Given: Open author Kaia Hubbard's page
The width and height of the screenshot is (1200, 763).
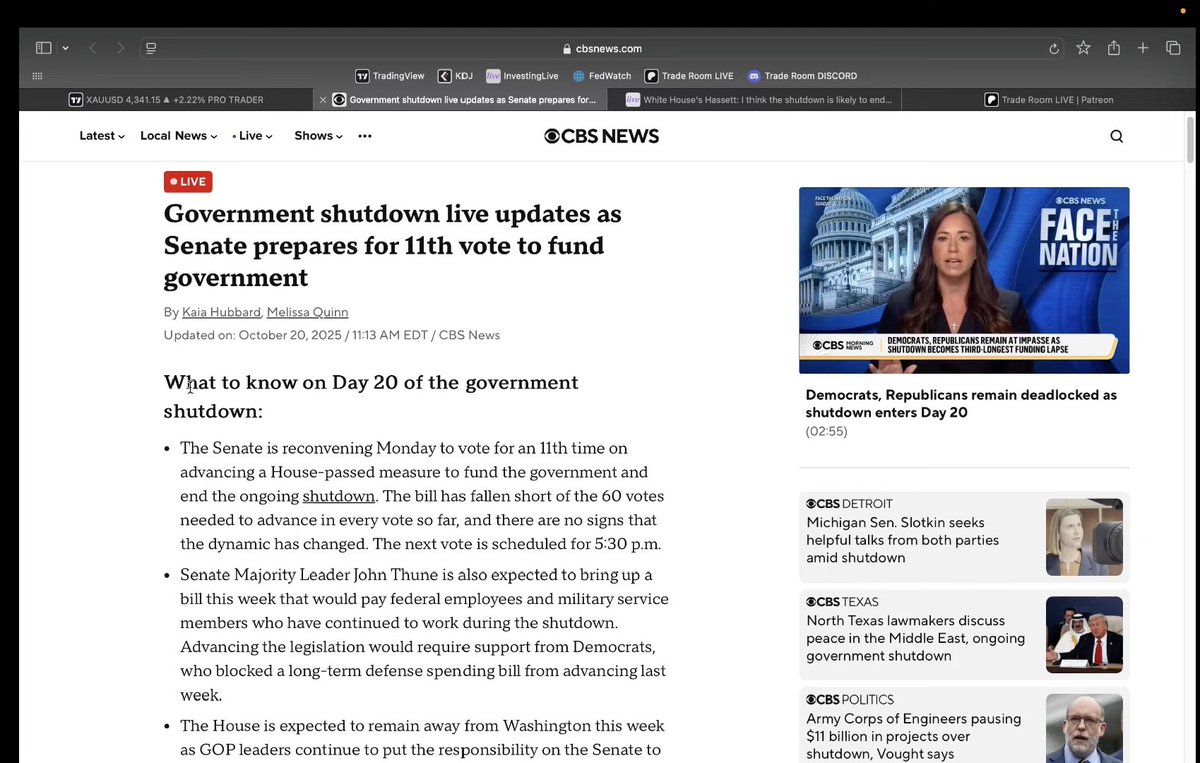Looking at the screenshot, I should [x=220, y=312].
